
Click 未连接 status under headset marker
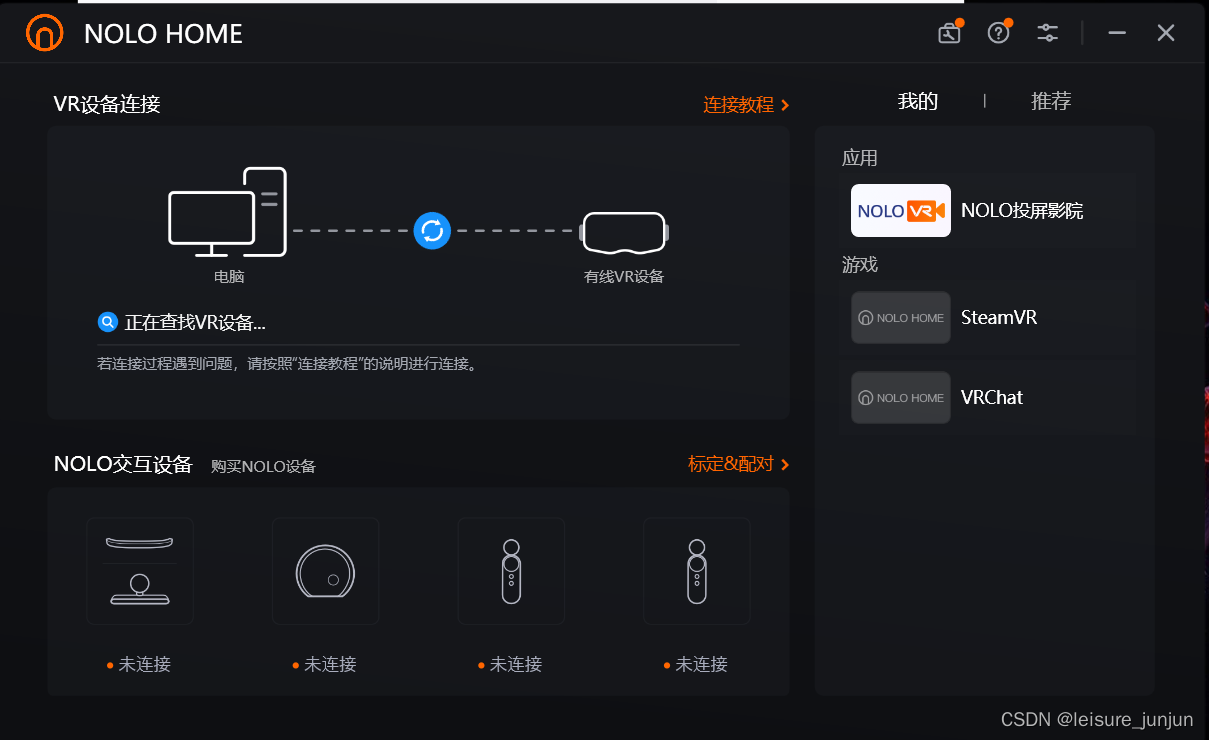click(144, 664)
